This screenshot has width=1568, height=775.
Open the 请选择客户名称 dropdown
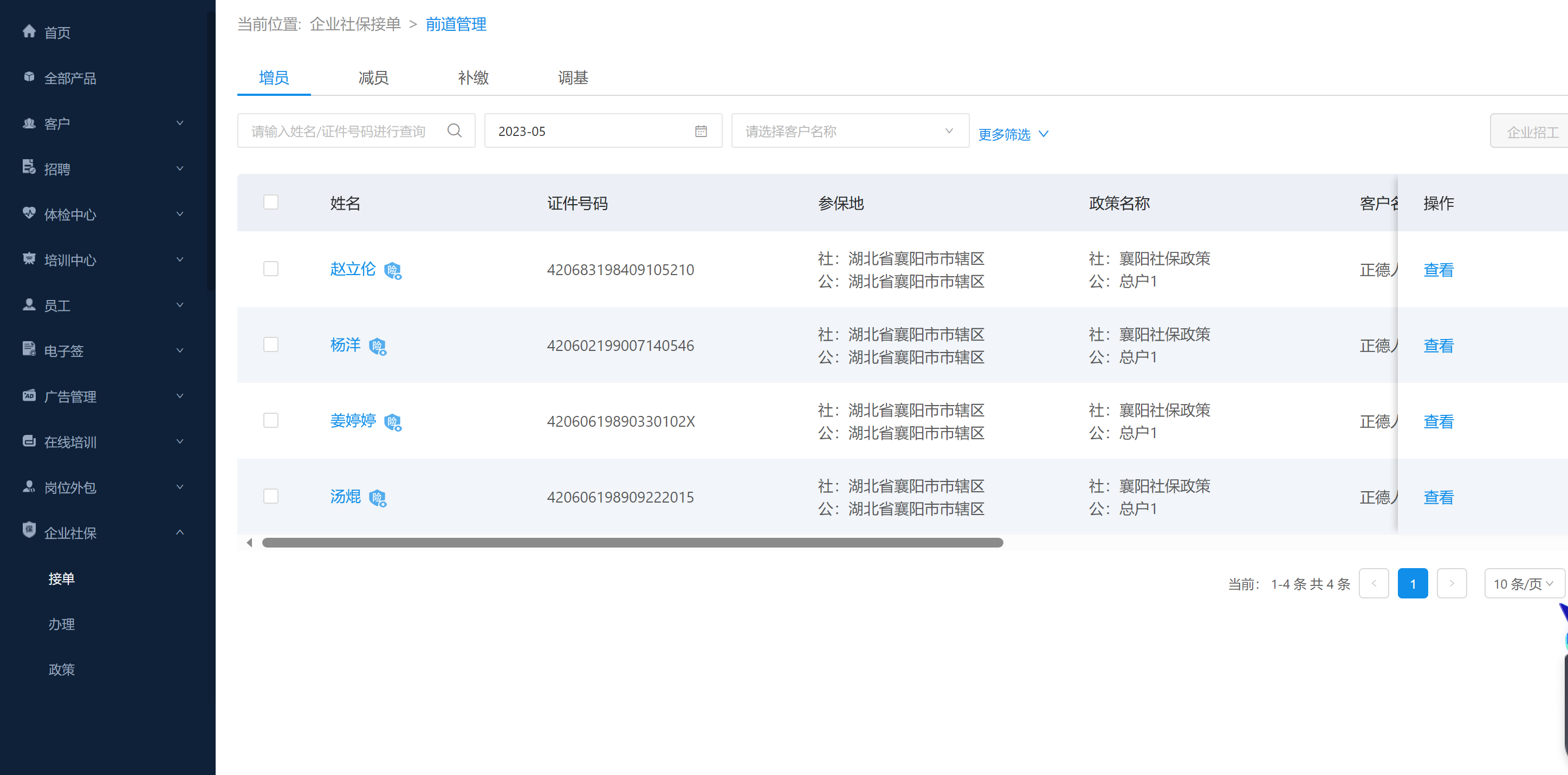(x=850, y=131)
